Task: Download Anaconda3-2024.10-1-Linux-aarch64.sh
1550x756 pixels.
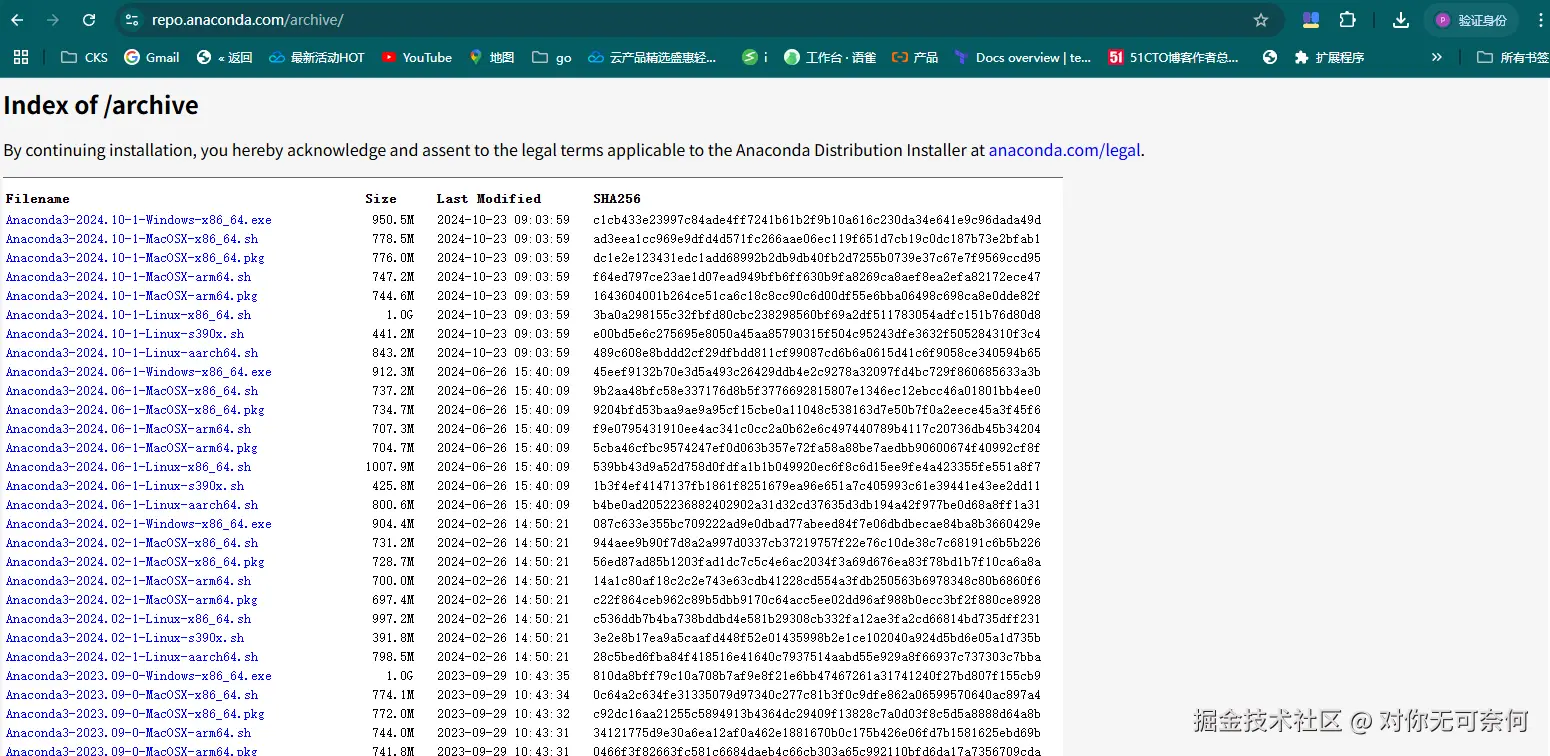Action: [132, 353]
